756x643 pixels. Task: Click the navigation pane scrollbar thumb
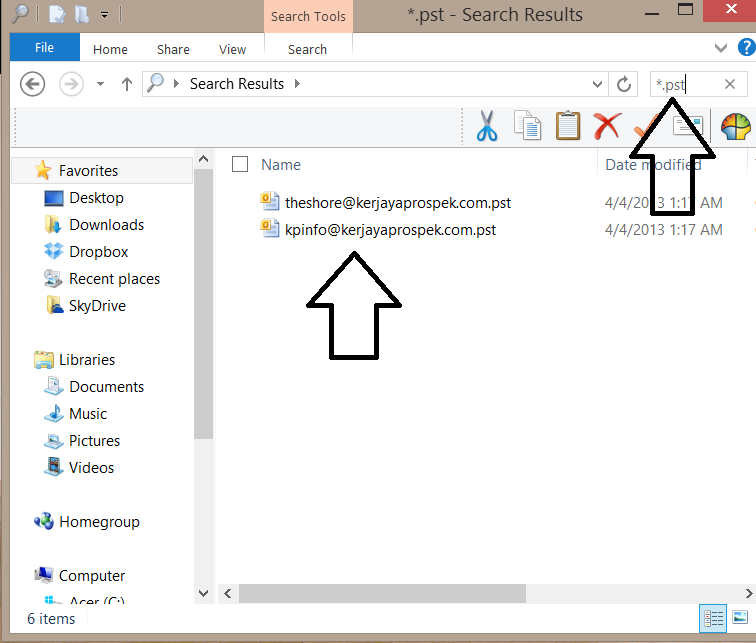[203, 304]
